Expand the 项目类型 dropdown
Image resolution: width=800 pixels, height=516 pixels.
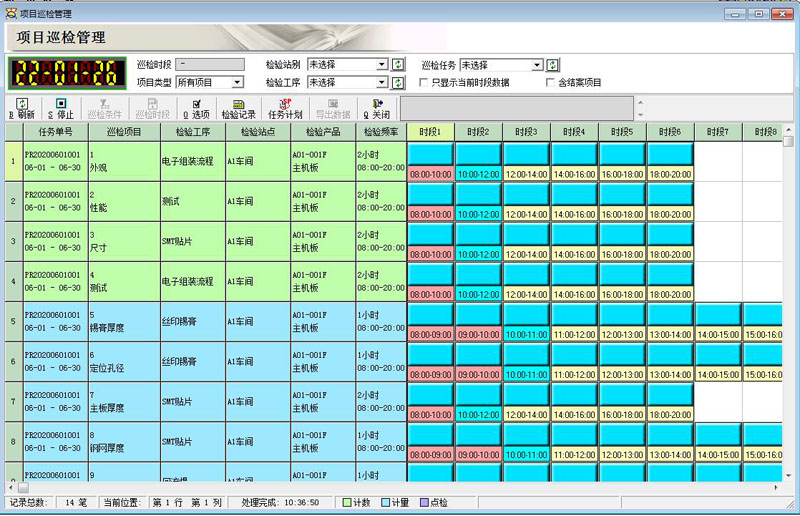(238, 82)
